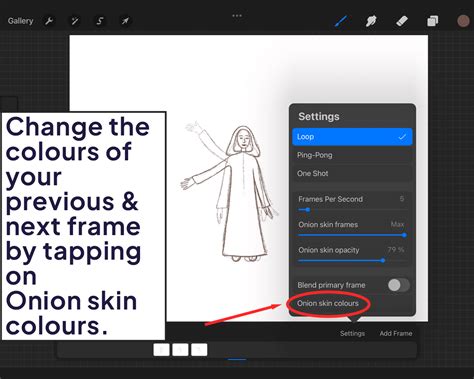Open the Layers panel
The width and height of the screenshot is (474, 379).
point(433,21)
